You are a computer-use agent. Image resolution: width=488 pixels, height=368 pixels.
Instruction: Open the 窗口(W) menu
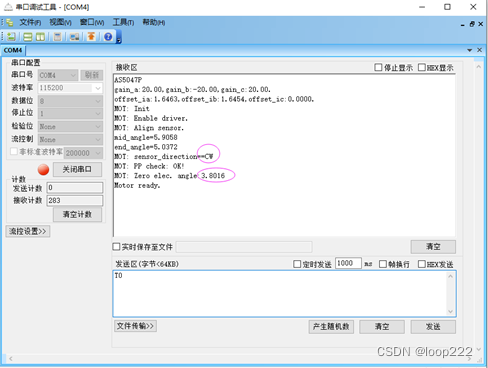pos(92,22)
